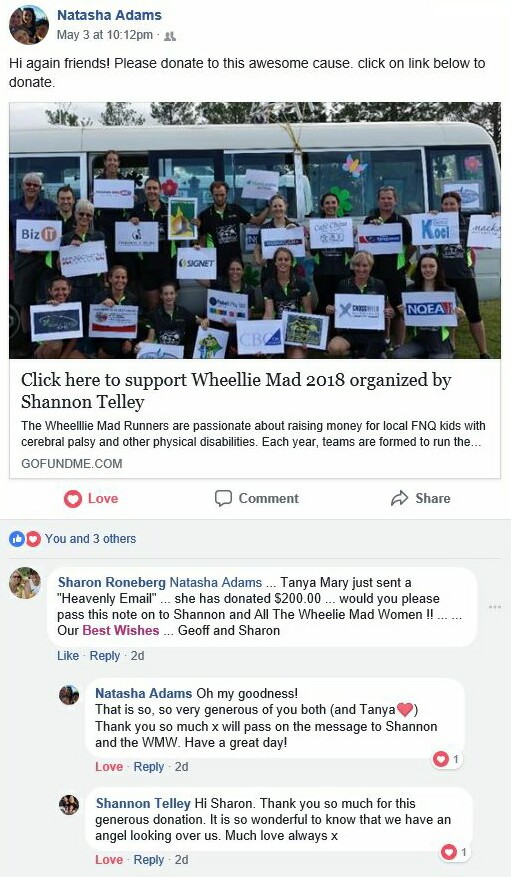Toggle Love on Natasha Adams' reply
511x877 pixels.
109,766
